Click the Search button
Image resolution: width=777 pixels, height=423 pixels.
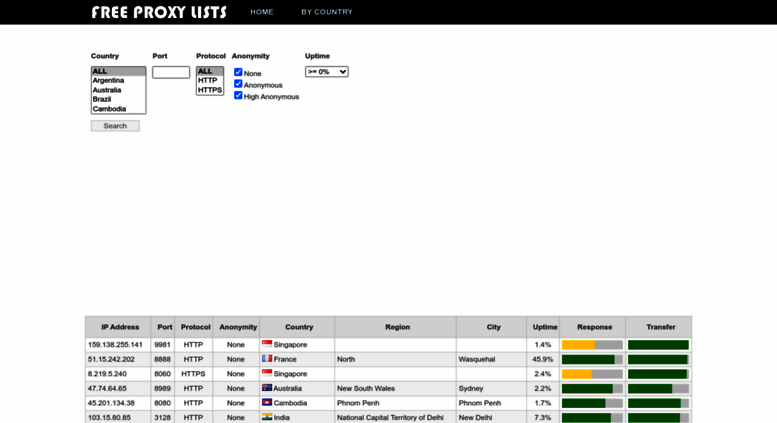(115, 126)
